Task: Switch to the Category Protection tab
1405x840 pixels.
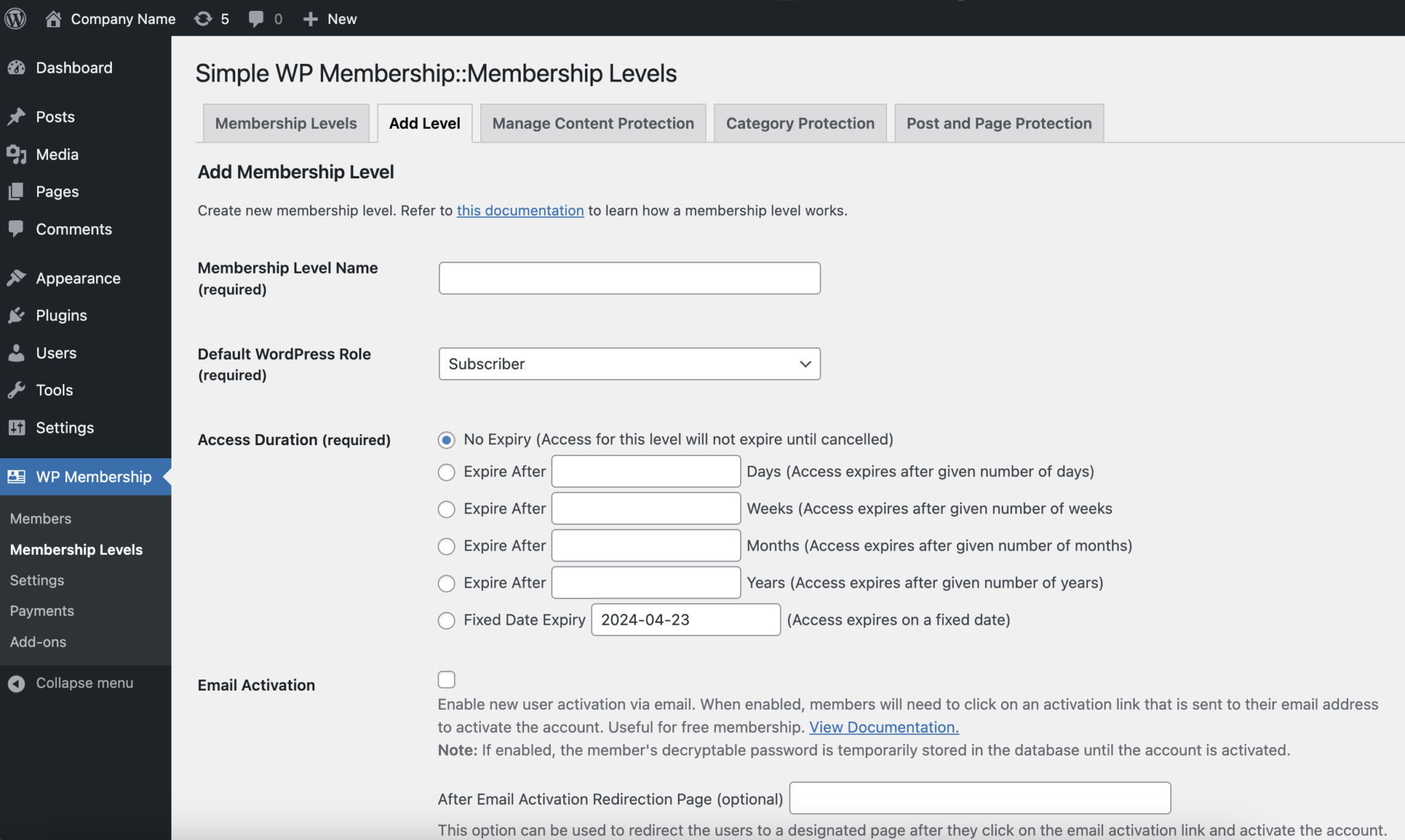Action: (800, 123)
